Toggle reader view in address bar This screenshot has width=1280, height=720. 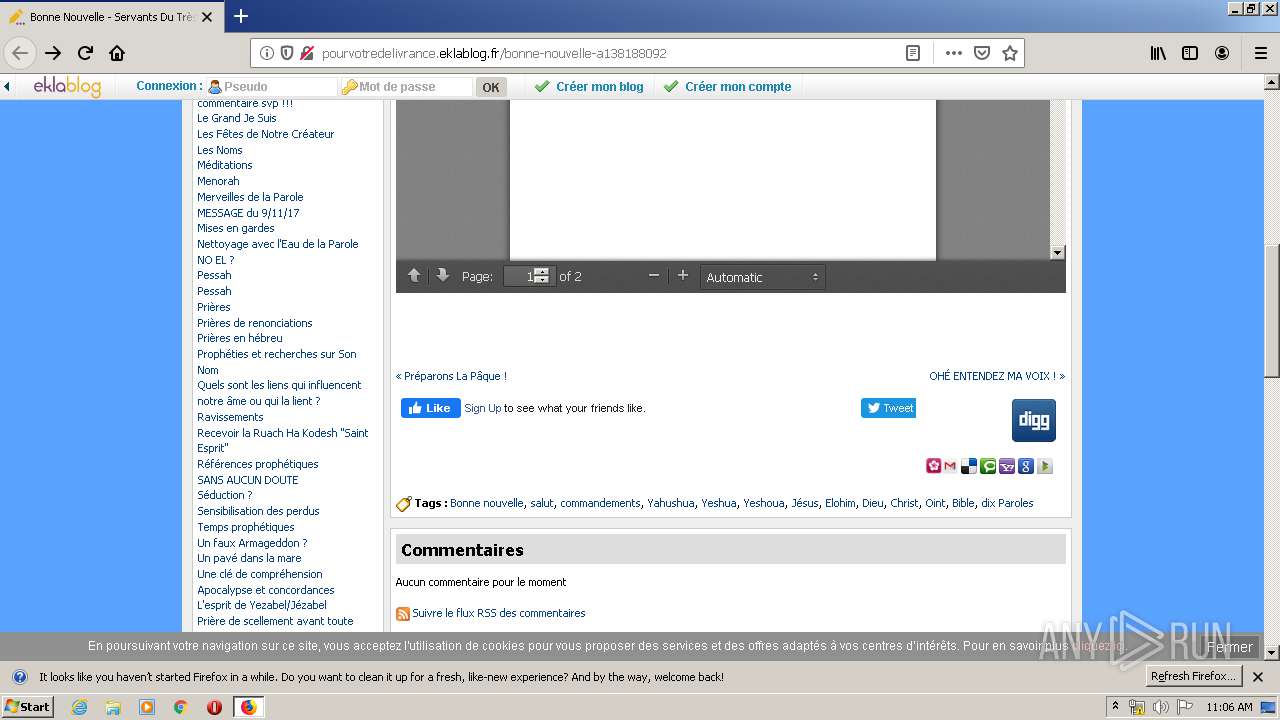pyautogui.click(x=913, y=53)
